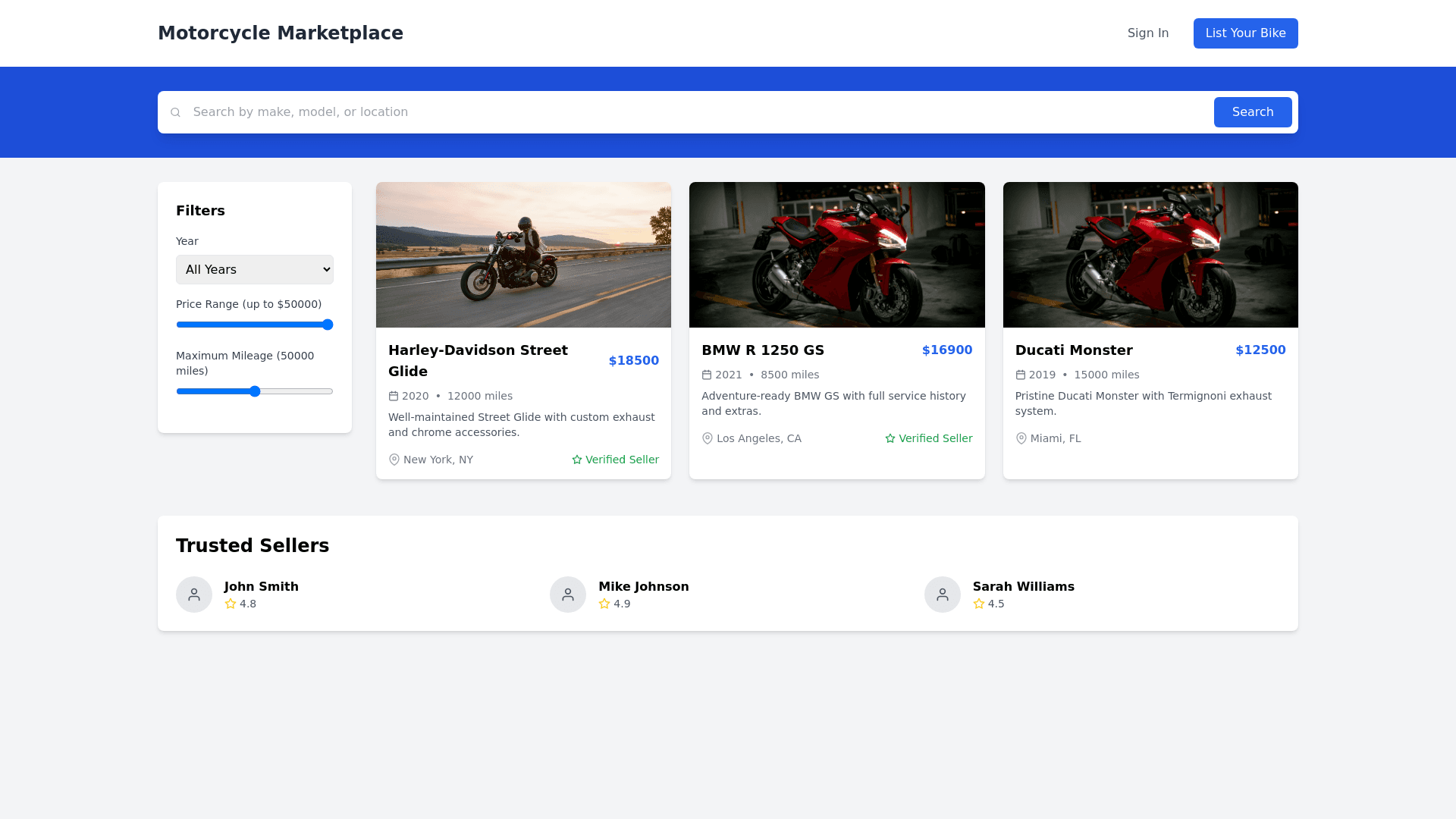Select the Sign In menu item
This screenshot has height=819, width=1456.
1147,33
